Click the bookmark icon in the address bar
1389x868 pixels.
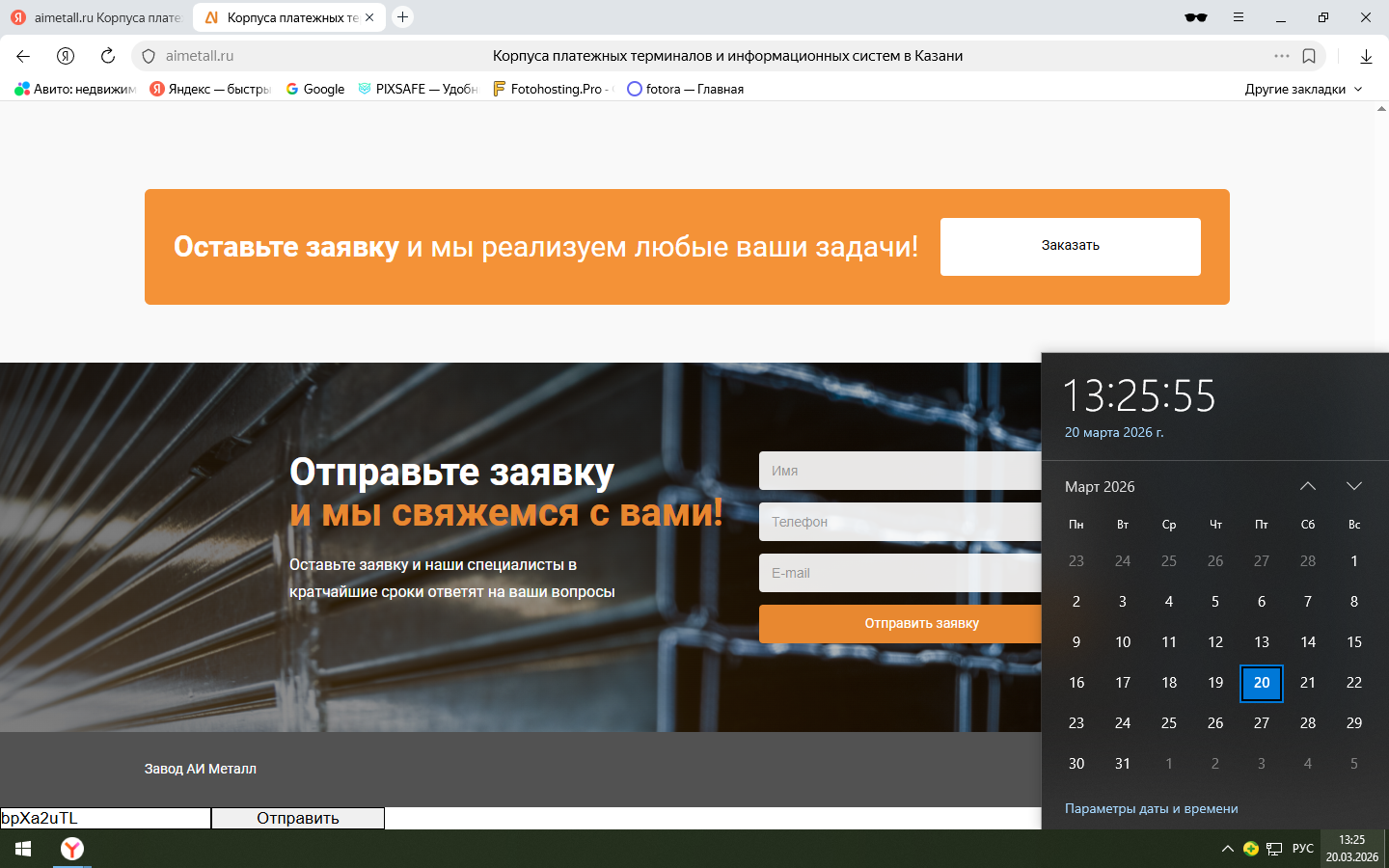click(1309, 56)
